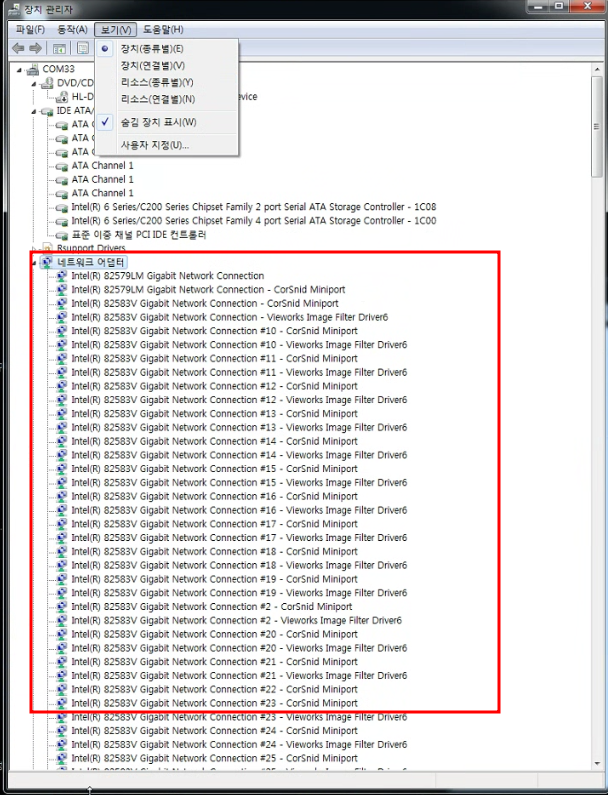Select 82583V #19 - CorSnid Miniport row
Image resolution: width=608 pixels, height=795 pixels.
point(214,579)
